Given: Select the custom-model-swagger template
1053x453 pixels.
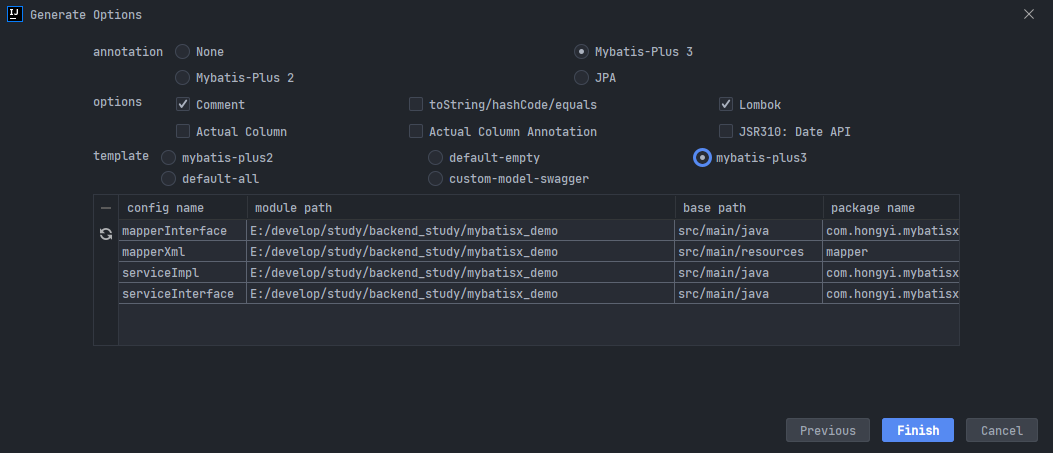Looking at the screenshot, I should 436,179.
